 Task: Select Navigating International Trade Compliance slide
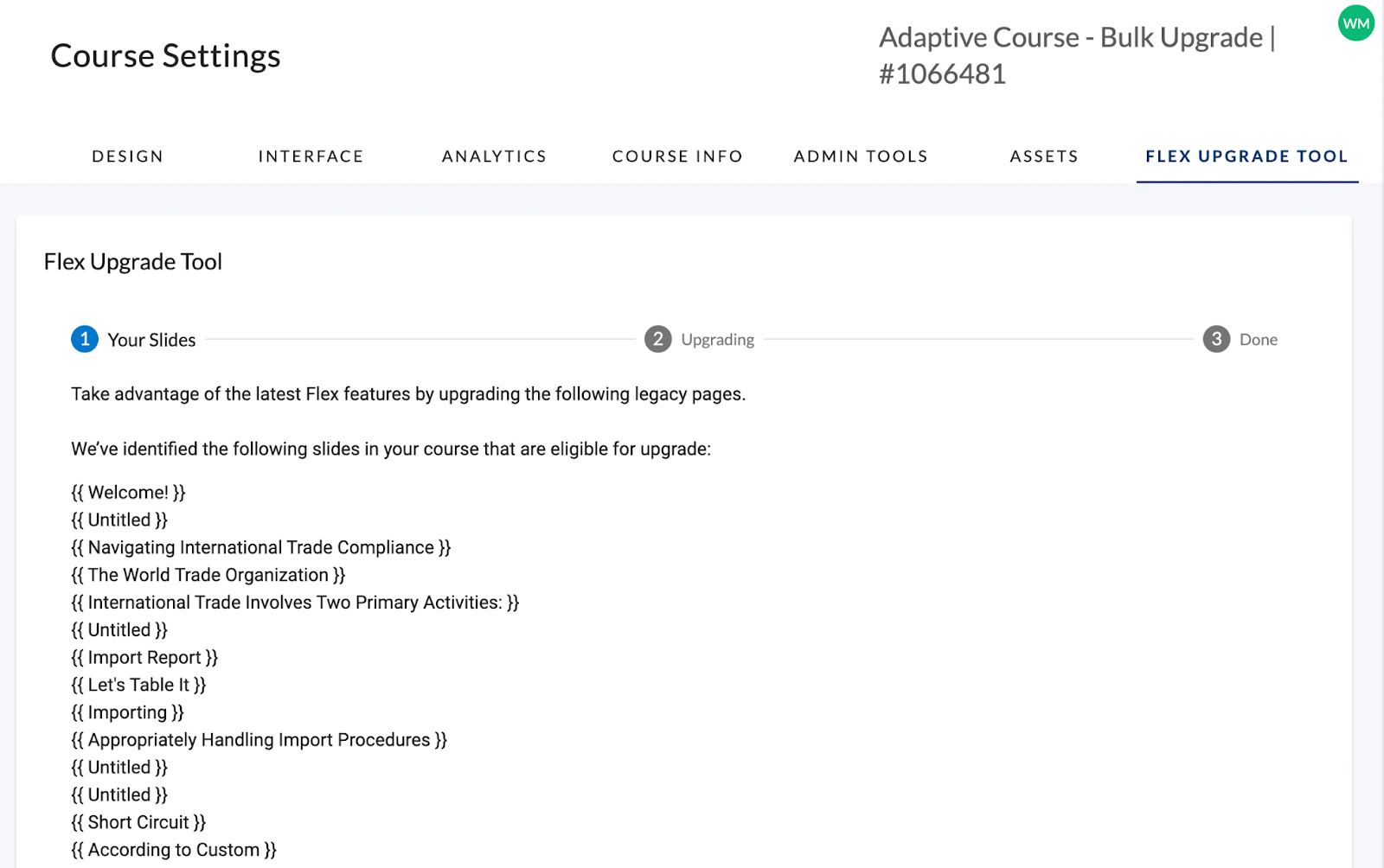click(x=261, y=548)
